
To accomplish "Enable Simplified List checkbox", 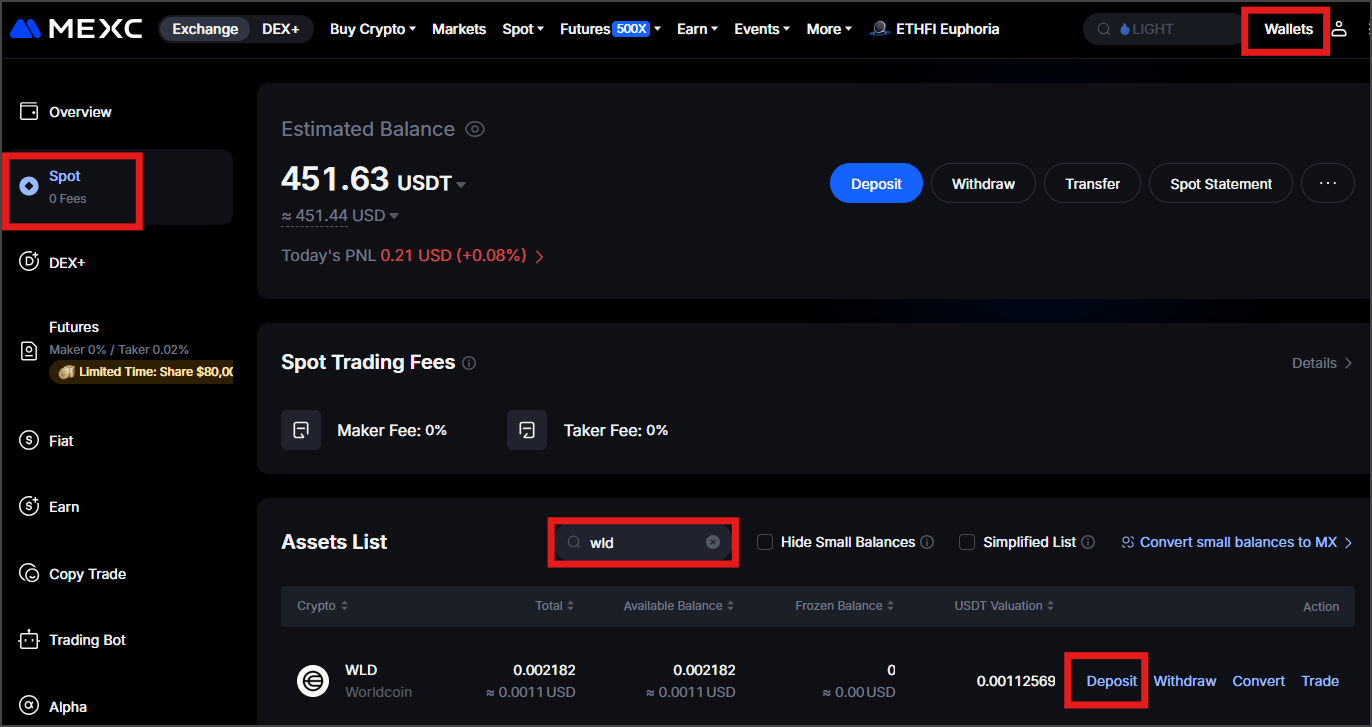I will 967,542.
